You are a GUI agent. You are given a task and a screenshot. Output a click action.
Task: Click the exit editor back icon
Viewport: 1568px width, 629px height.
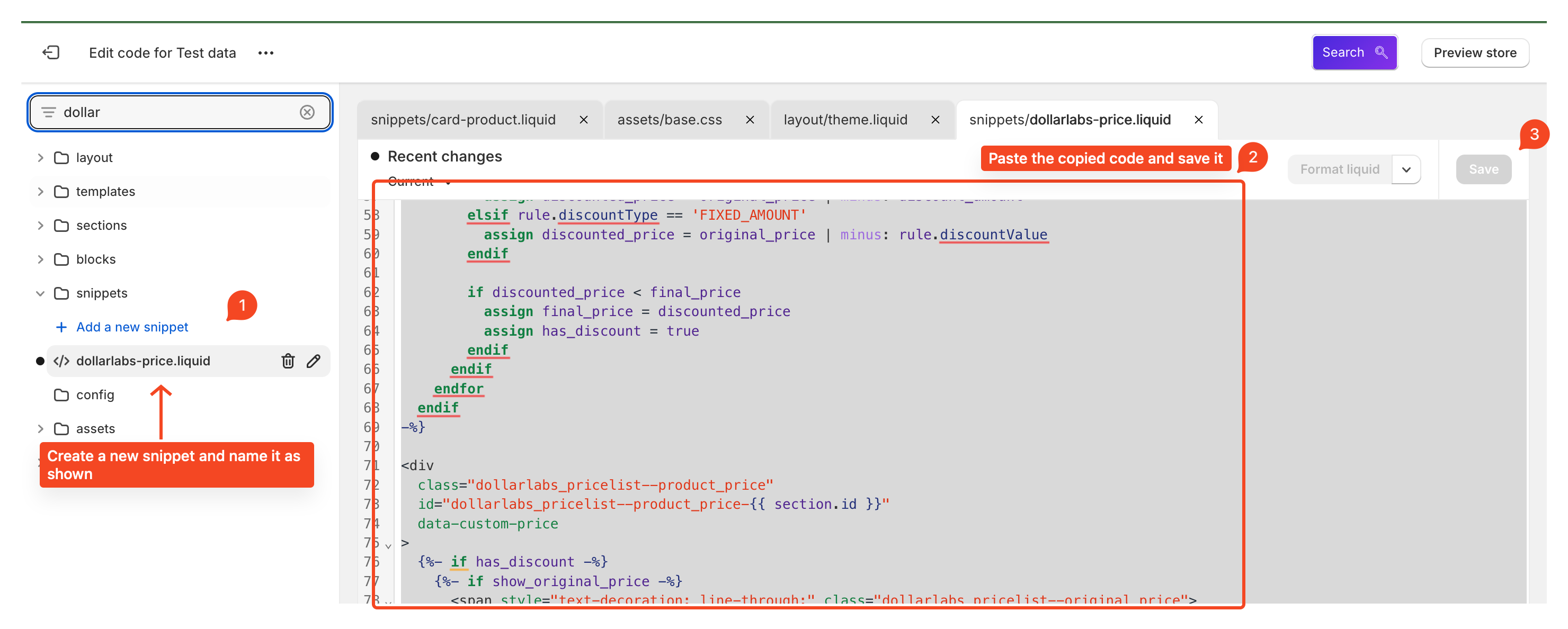point(51,53)
